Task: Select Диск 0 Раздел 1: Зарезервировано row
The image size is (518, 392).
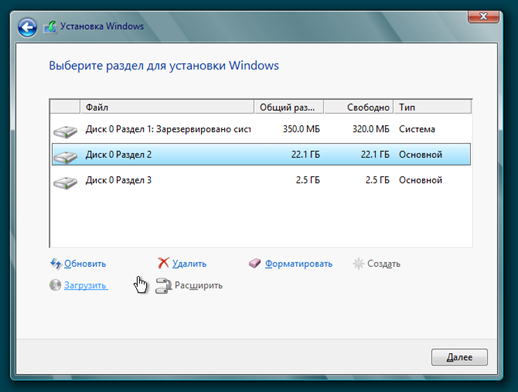Action: [261, 129]
